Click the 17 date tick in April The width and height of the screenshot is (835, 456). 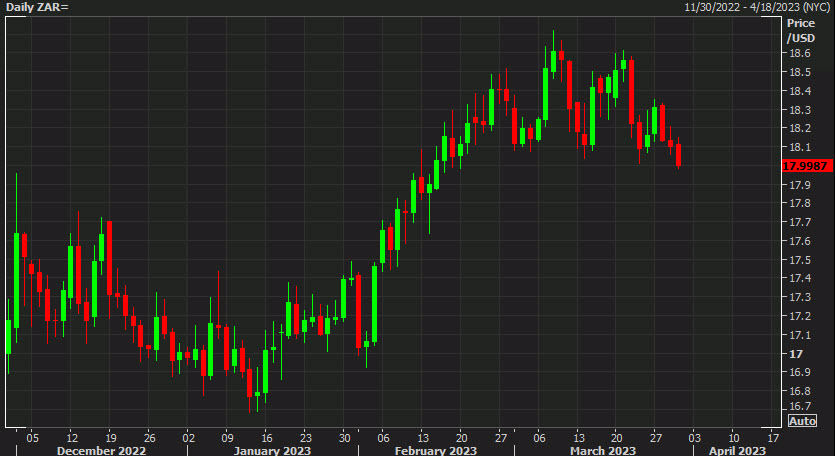coord(773,438)
